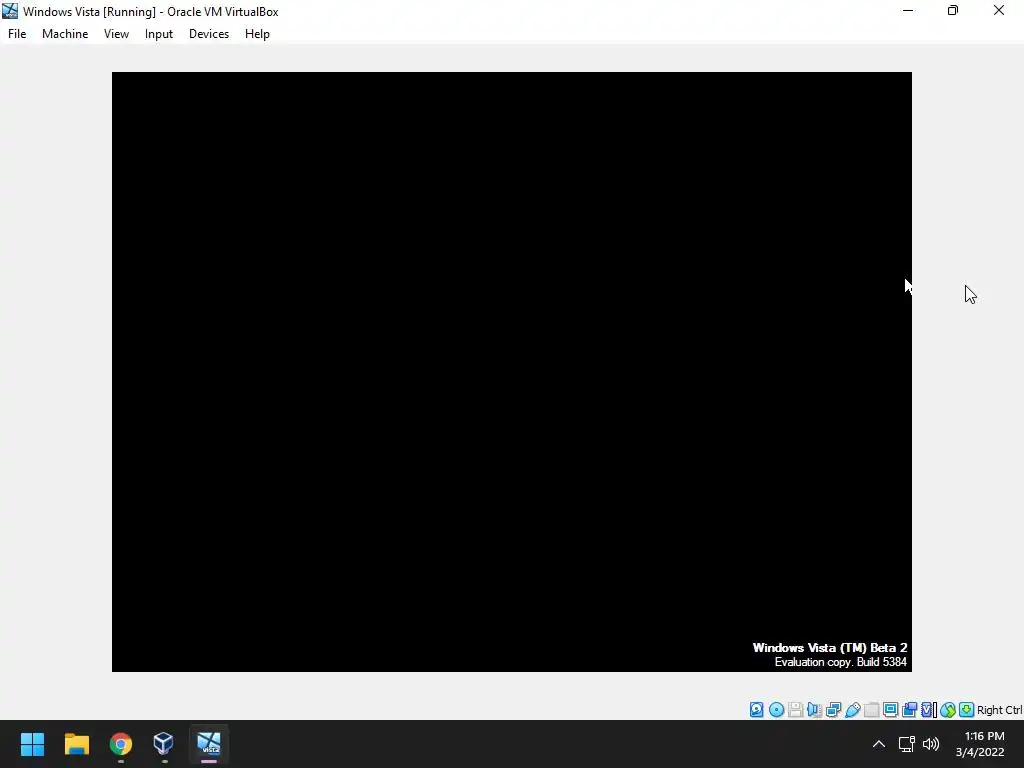1024x768 pixels.
Task: Click the mouse integration status icon
Action: 948,710
